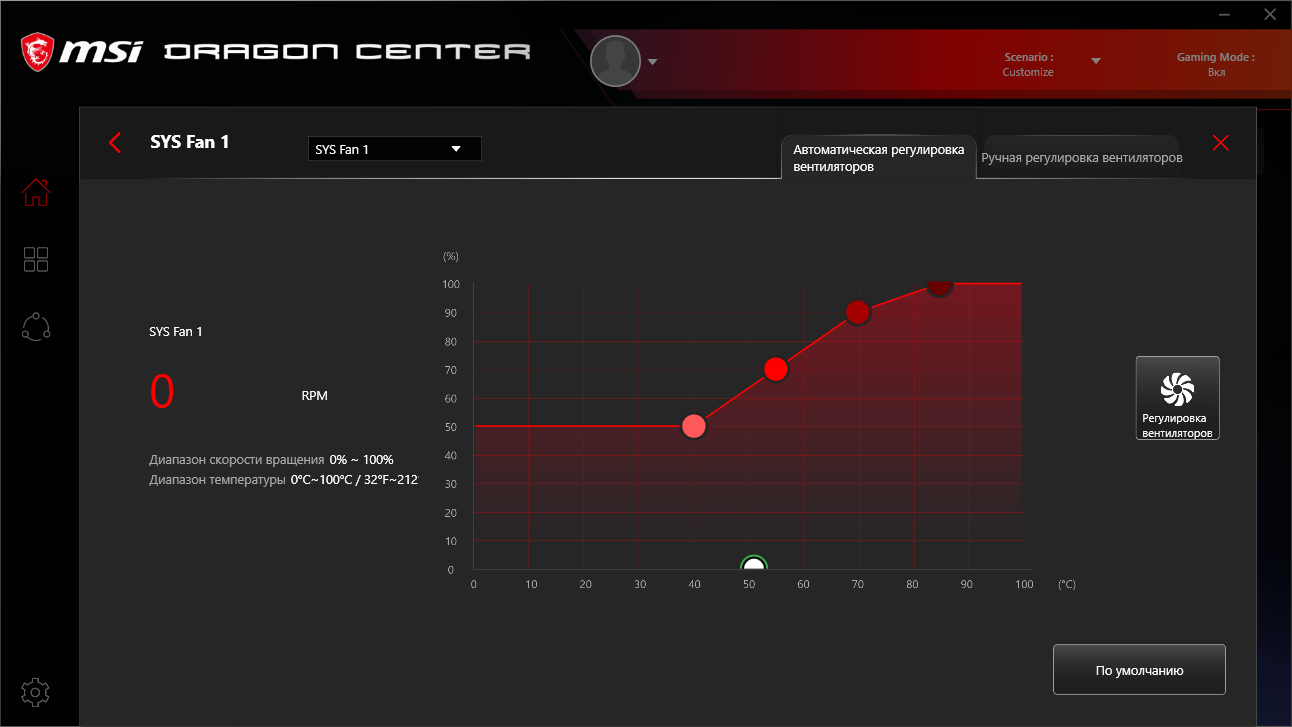
Task: Click the MSI dragon logo
Action: (38, 50)
